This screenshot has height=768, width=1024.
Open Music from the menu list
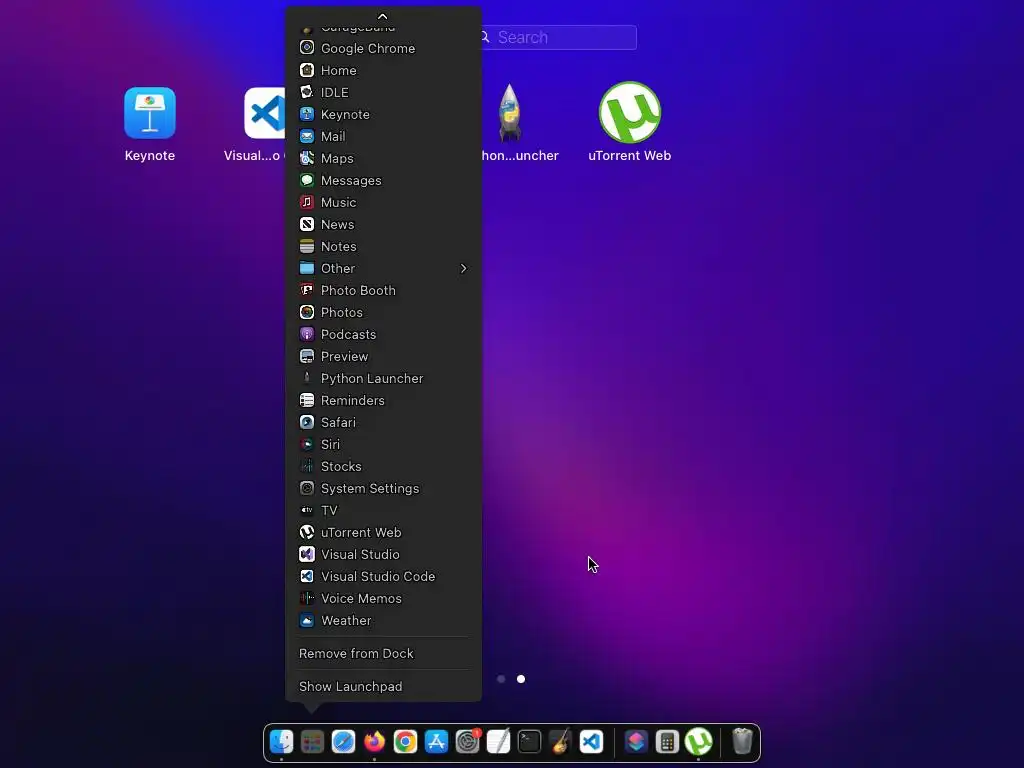tap(383, 202)
